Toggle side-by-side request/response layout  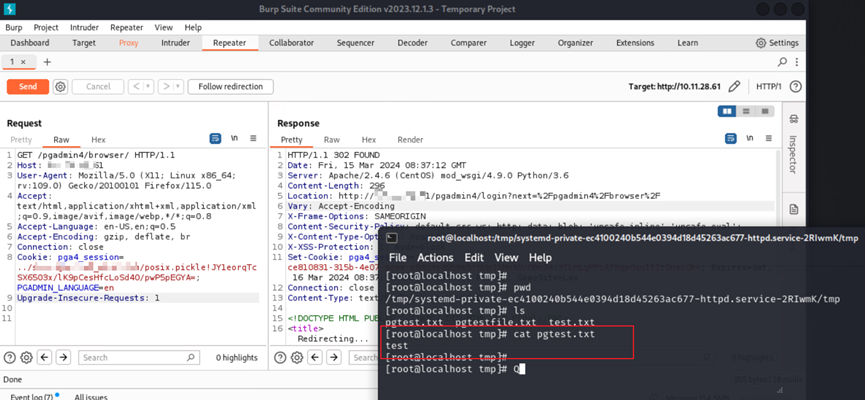(728, 111)
